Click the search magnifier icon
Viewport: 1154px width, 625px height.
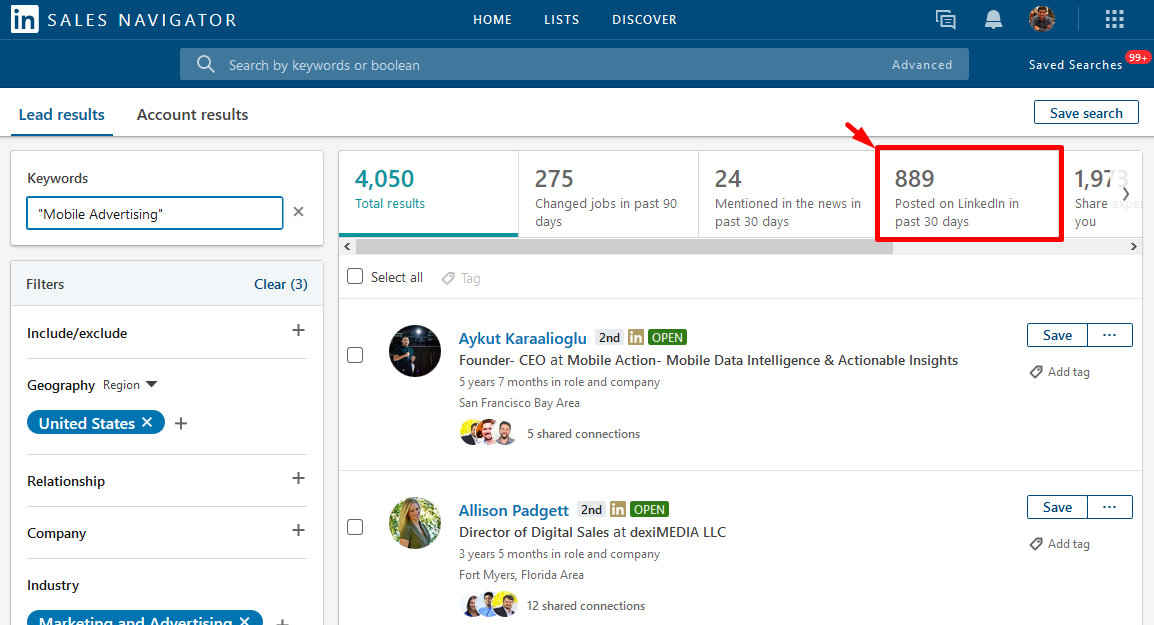coord(205,64)
